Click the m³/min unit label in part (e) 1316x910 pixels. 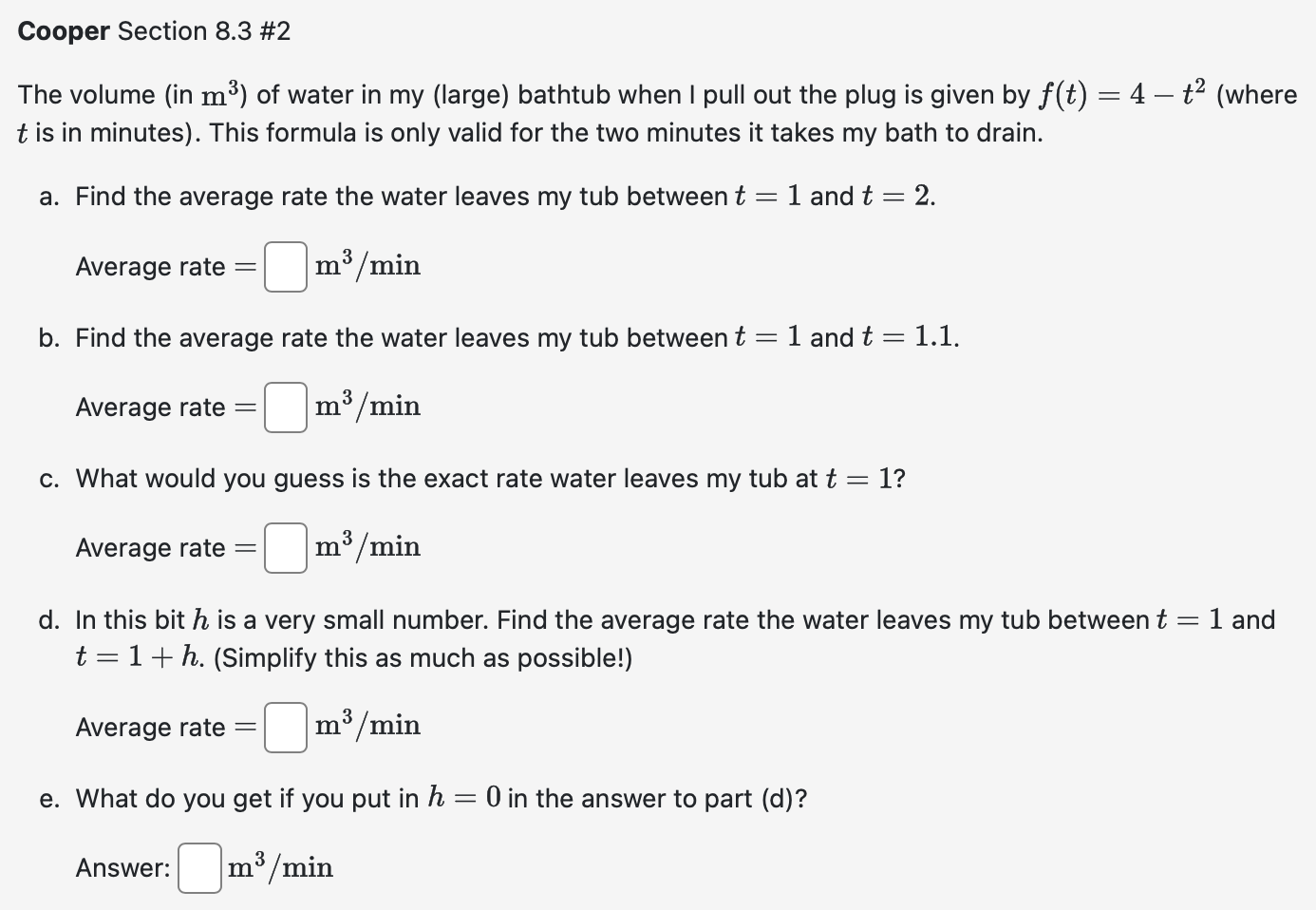point(279,865)
